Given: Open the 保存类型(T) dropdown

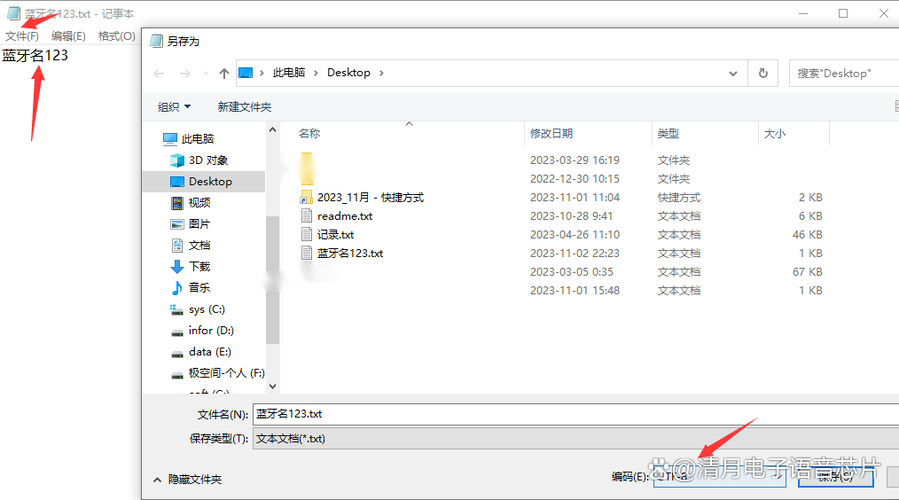Looking at the screenshot, I should pos(576,439).
